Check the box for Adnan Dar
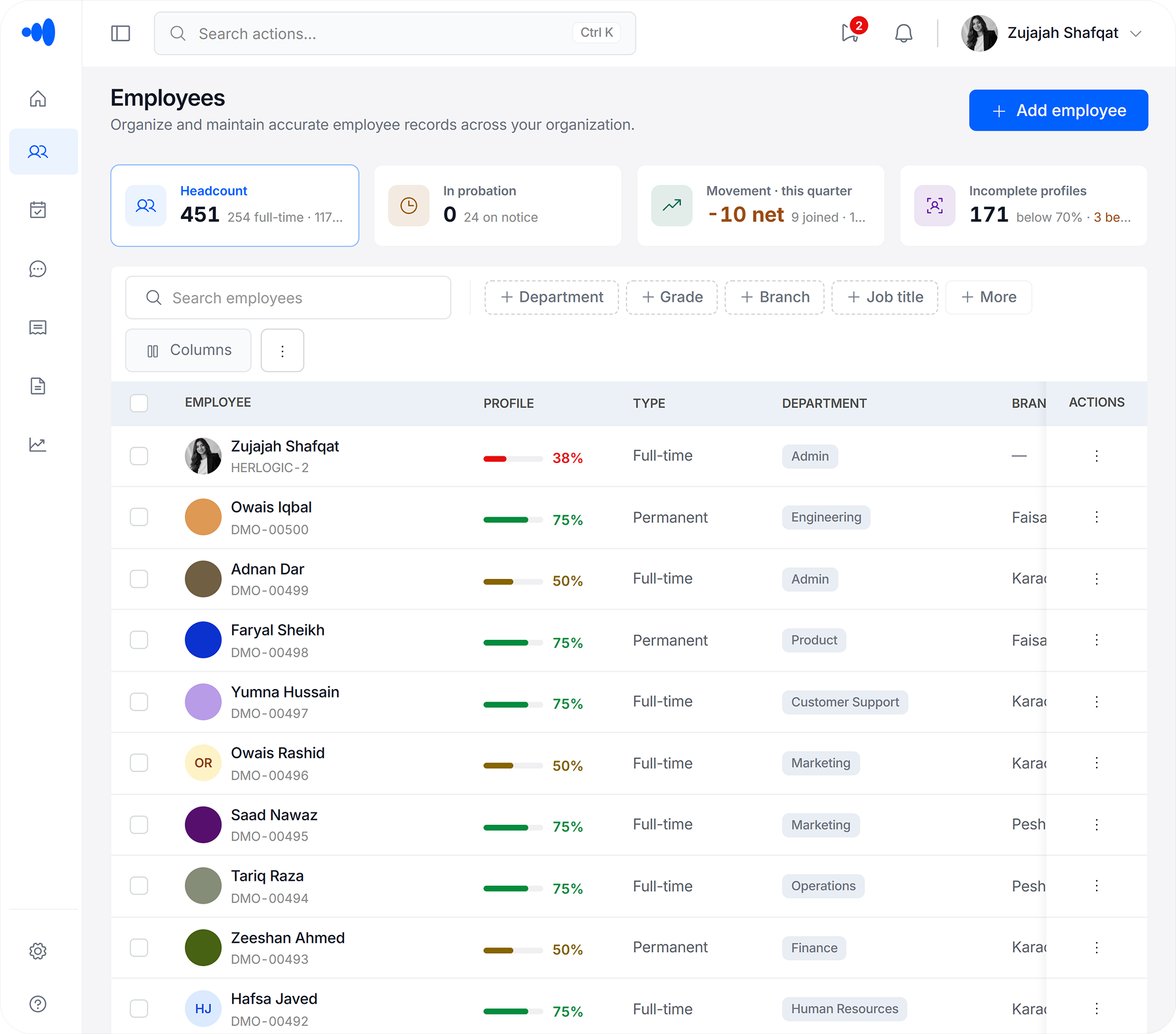Image resolution: width=1176 pixels, height=1034 pixels. (139, 579)
